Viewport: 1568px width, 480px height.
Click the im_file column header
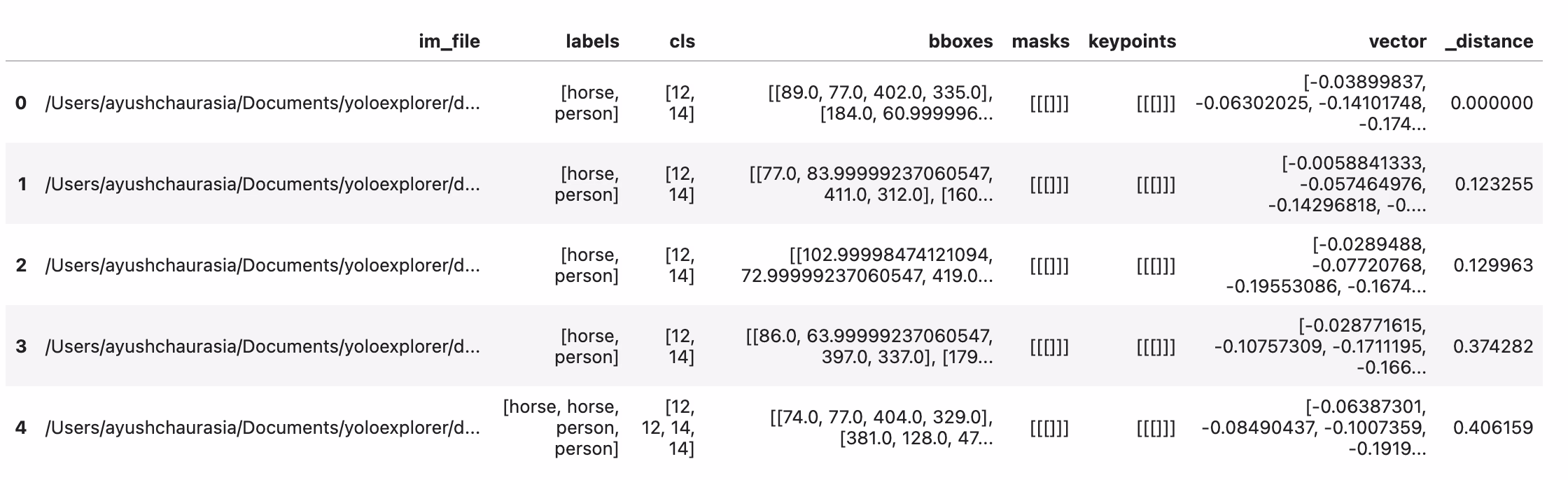coord(449,41)
